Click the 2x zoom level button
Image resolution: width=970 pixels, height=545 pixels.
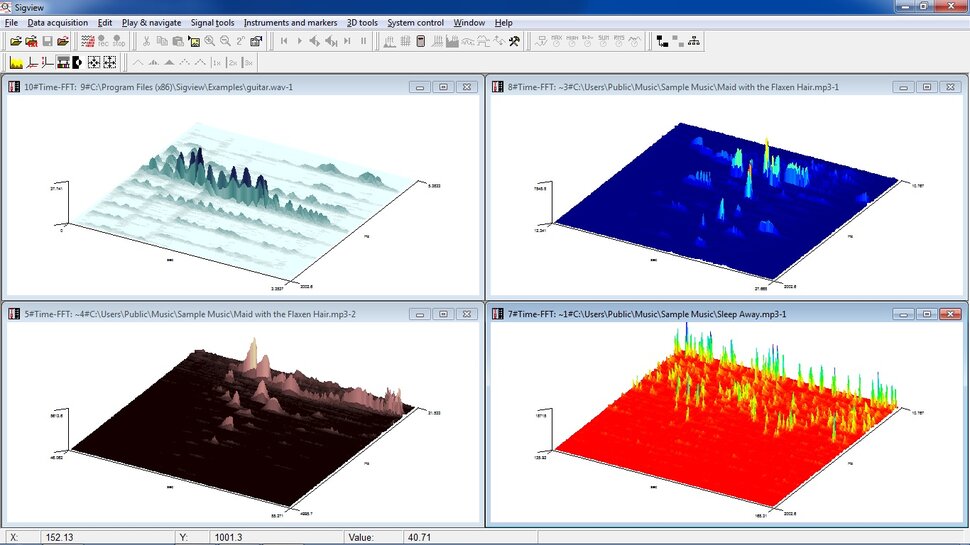pyautogui.click(x=233, y=62)
